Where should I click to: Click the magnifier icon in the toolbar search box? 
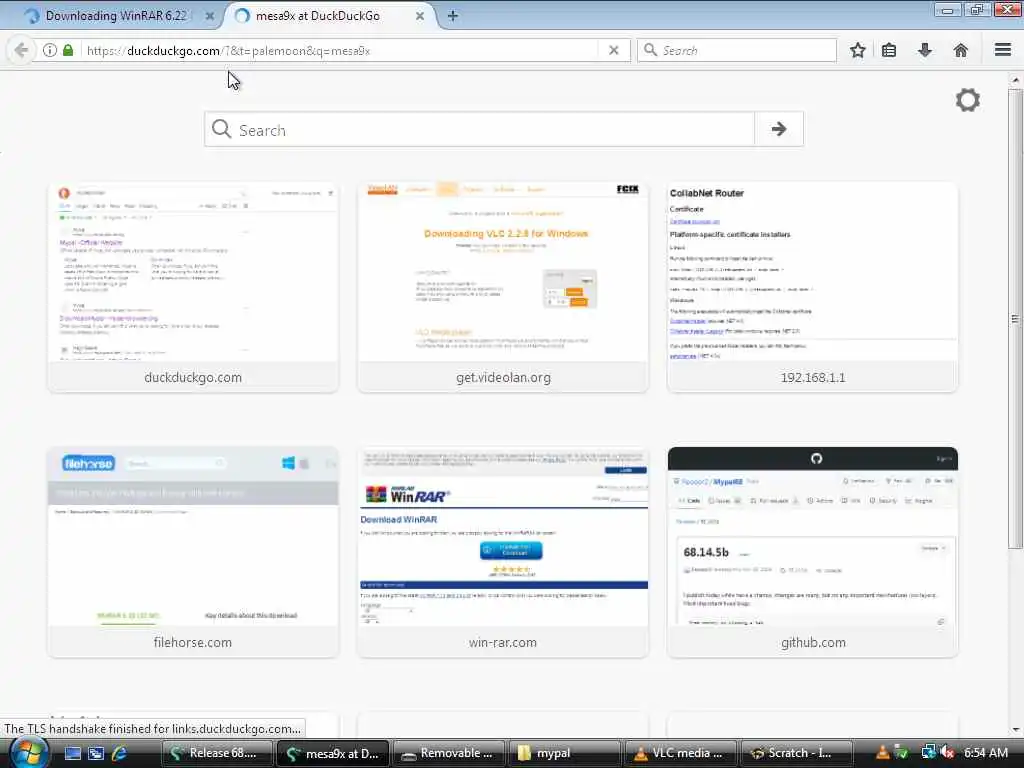pyautogui.click(x=650, y=50)
